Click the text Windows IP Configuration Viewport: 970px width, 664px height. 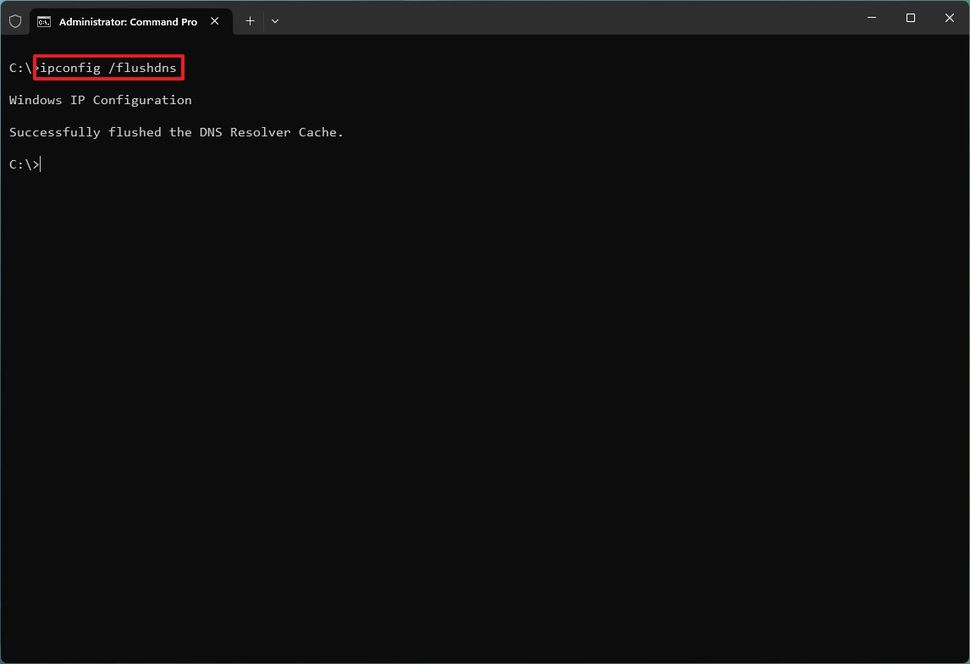[100, 99]
